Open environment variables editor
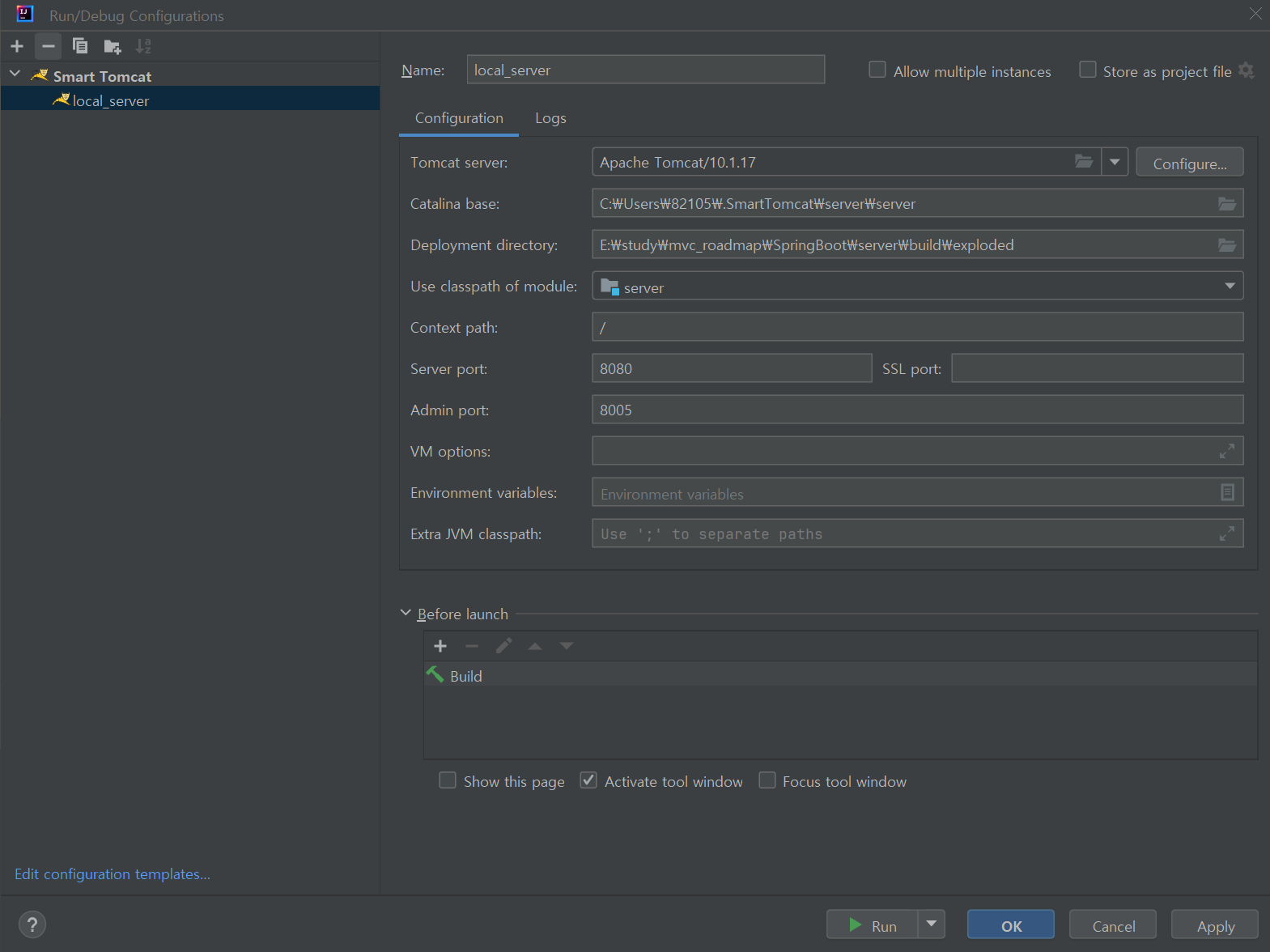 1227,492
